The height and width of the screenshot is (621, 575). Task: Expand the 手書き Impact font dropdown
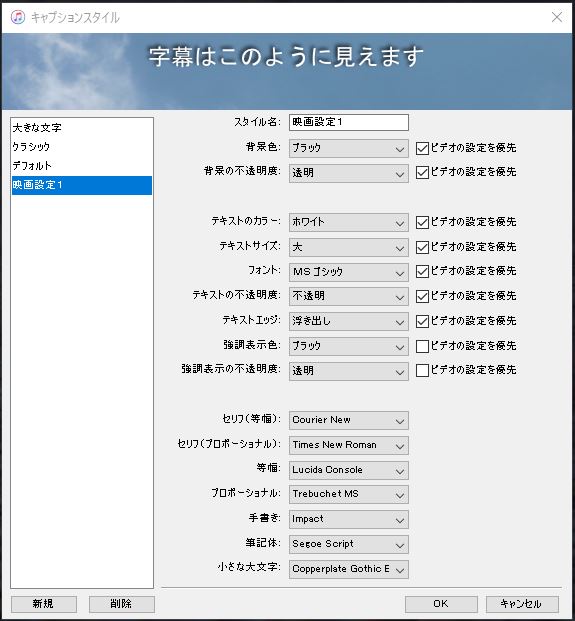(x=348, y=519)
